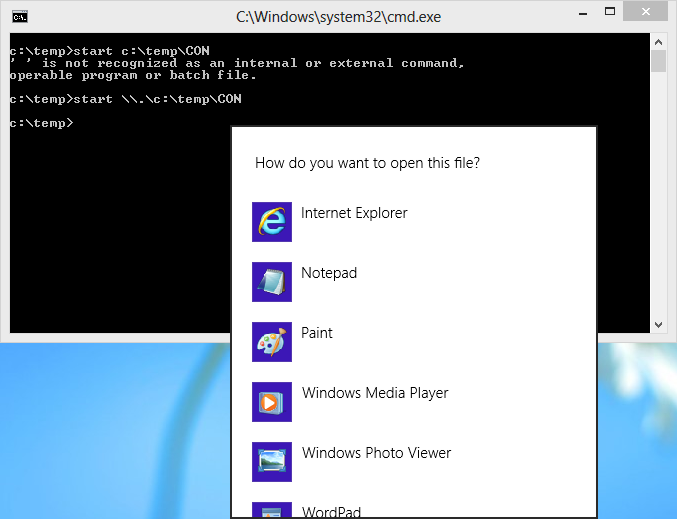Click the cmd.exe title bar text
Viewport: 677px width, 519px height.
coord(338,17)
